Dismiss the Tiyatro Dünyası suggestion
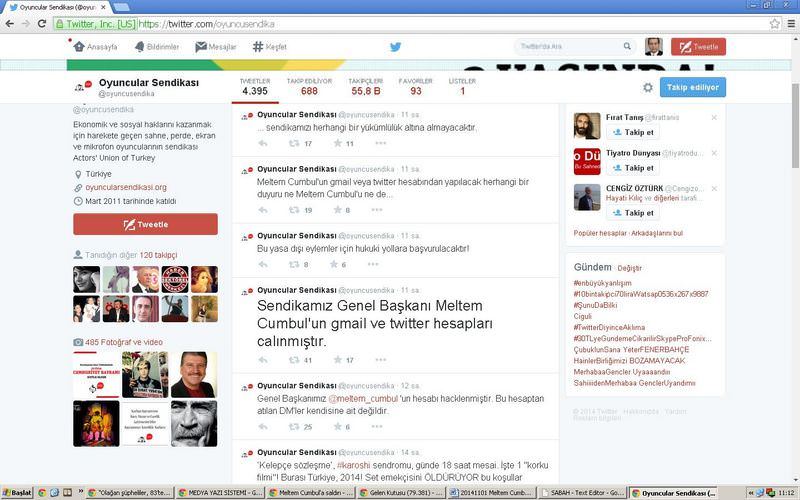The height and width of the screenshot is (500, 800). pos(714,153)
